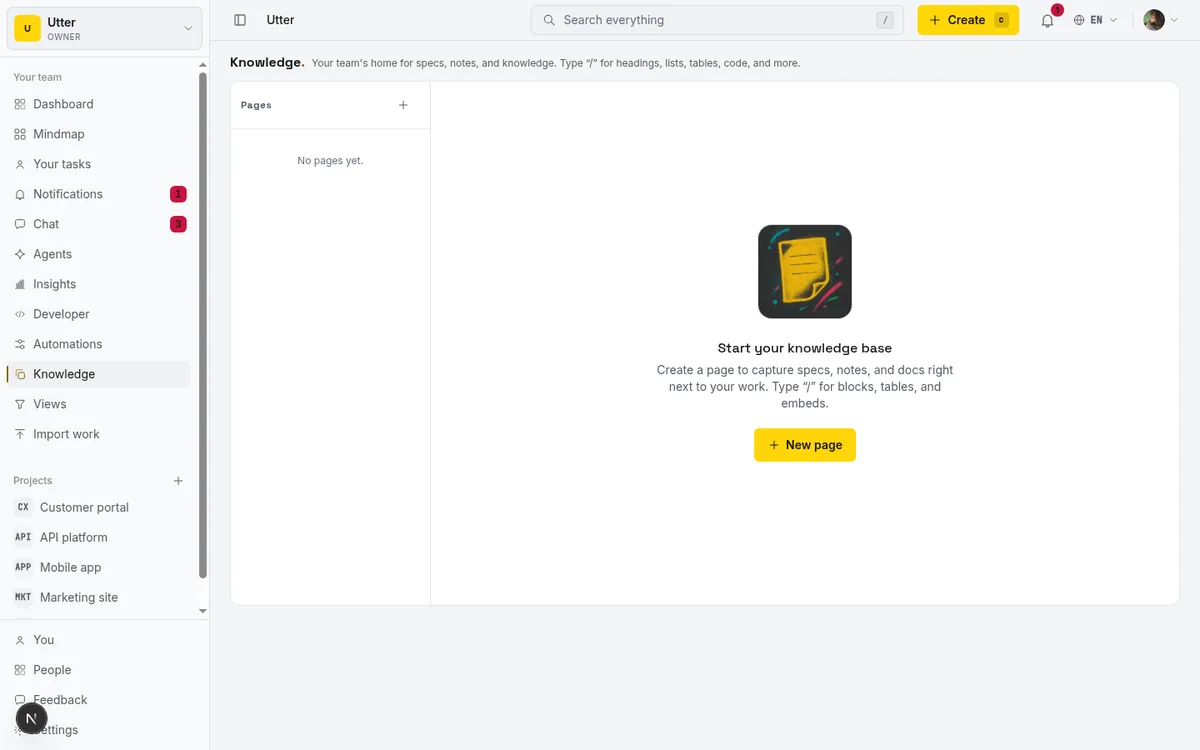Open the You person icon

(20, 640)
